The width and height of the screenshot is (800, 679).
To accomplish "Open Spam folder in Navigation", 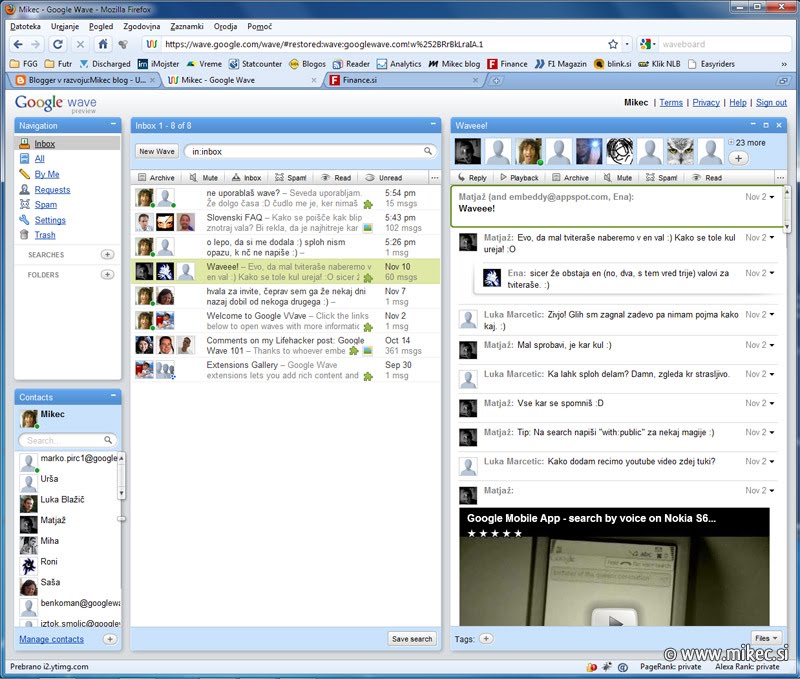I will point(45,205).
